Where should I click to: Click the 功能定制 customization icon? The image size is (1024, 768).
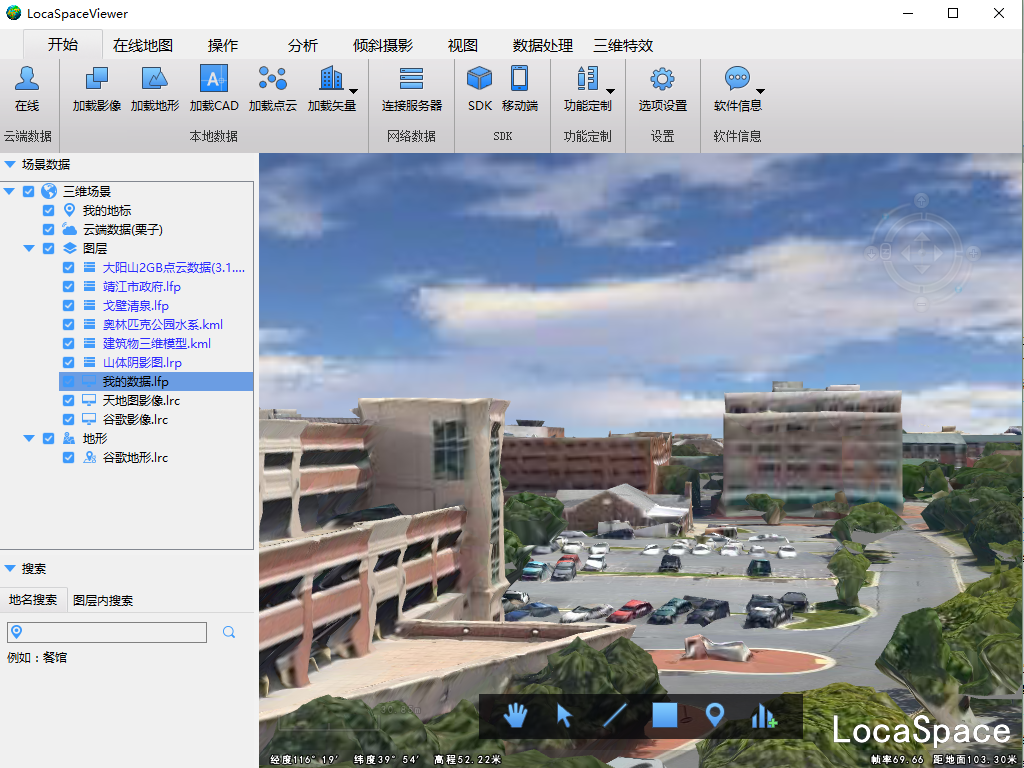click(x=587, y=78)
